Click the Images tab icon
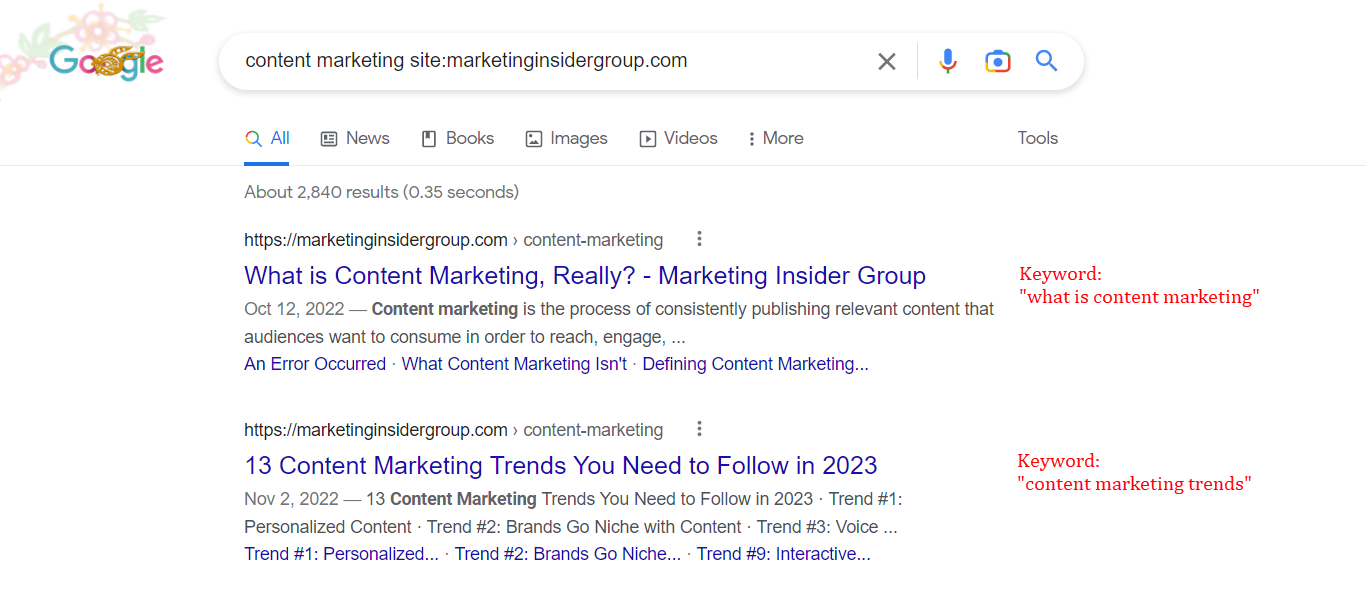The height and width of the screenshot is (594, 1366). (x=532, y=138)
